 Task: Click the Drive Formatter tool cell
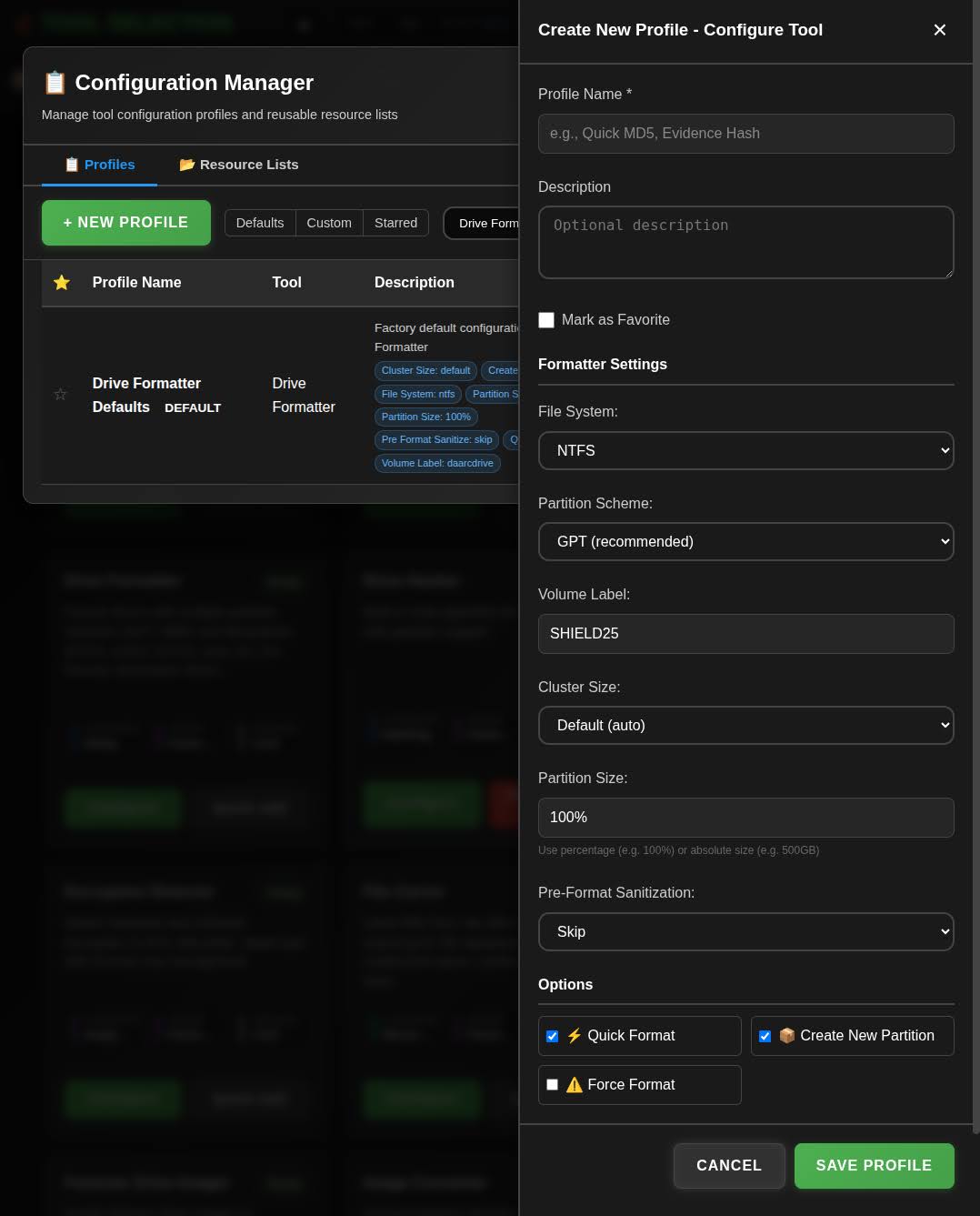pyautogui.click(x=304, y=395)
